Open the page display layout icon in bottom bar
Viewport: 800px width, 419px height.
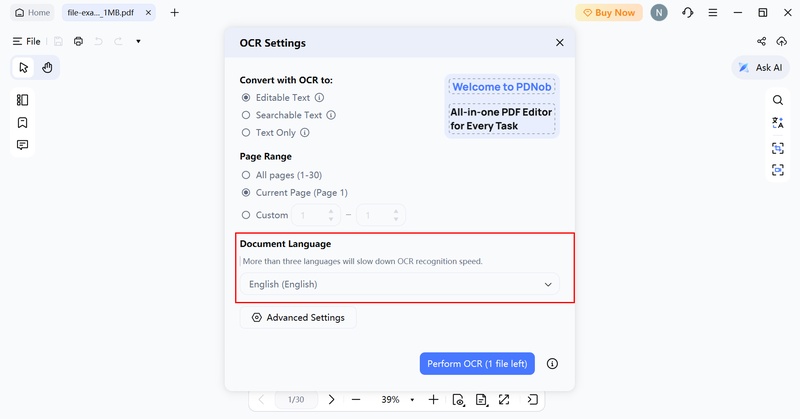481,400
